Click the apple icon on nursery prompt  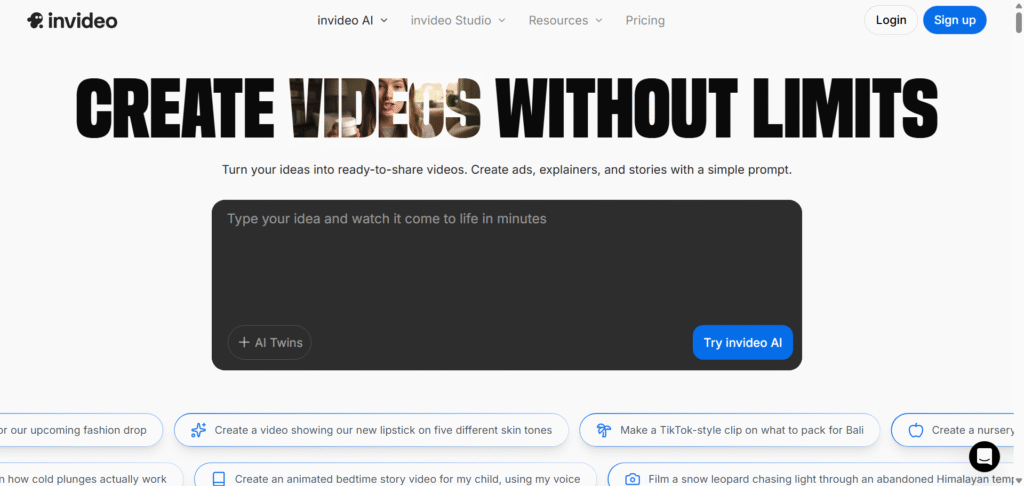pyautogui.click(x=915, y=430)
